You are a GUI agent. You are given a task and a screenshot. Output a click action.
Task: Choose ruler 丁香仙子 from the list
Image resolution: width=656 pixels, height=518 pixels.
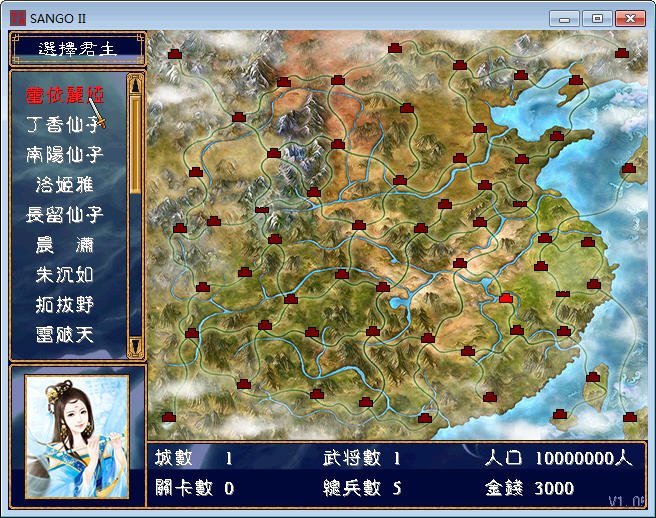pos(64,125)
